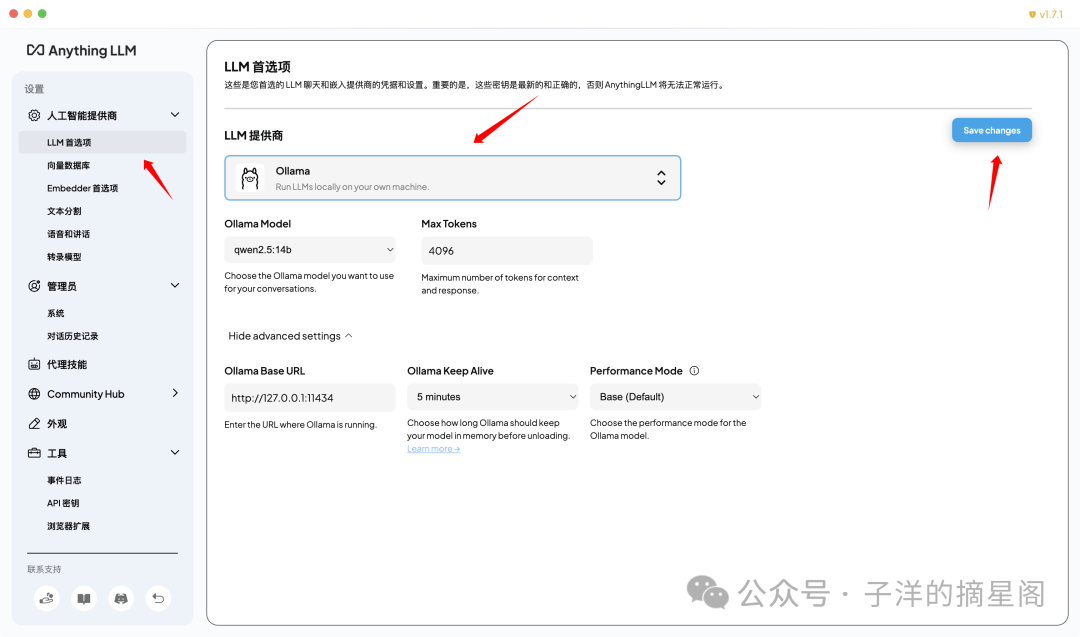This screenshot has height=637, width=1080.
Task: Collapse the 管理员 section chevron
Action: tap(175, 286)
